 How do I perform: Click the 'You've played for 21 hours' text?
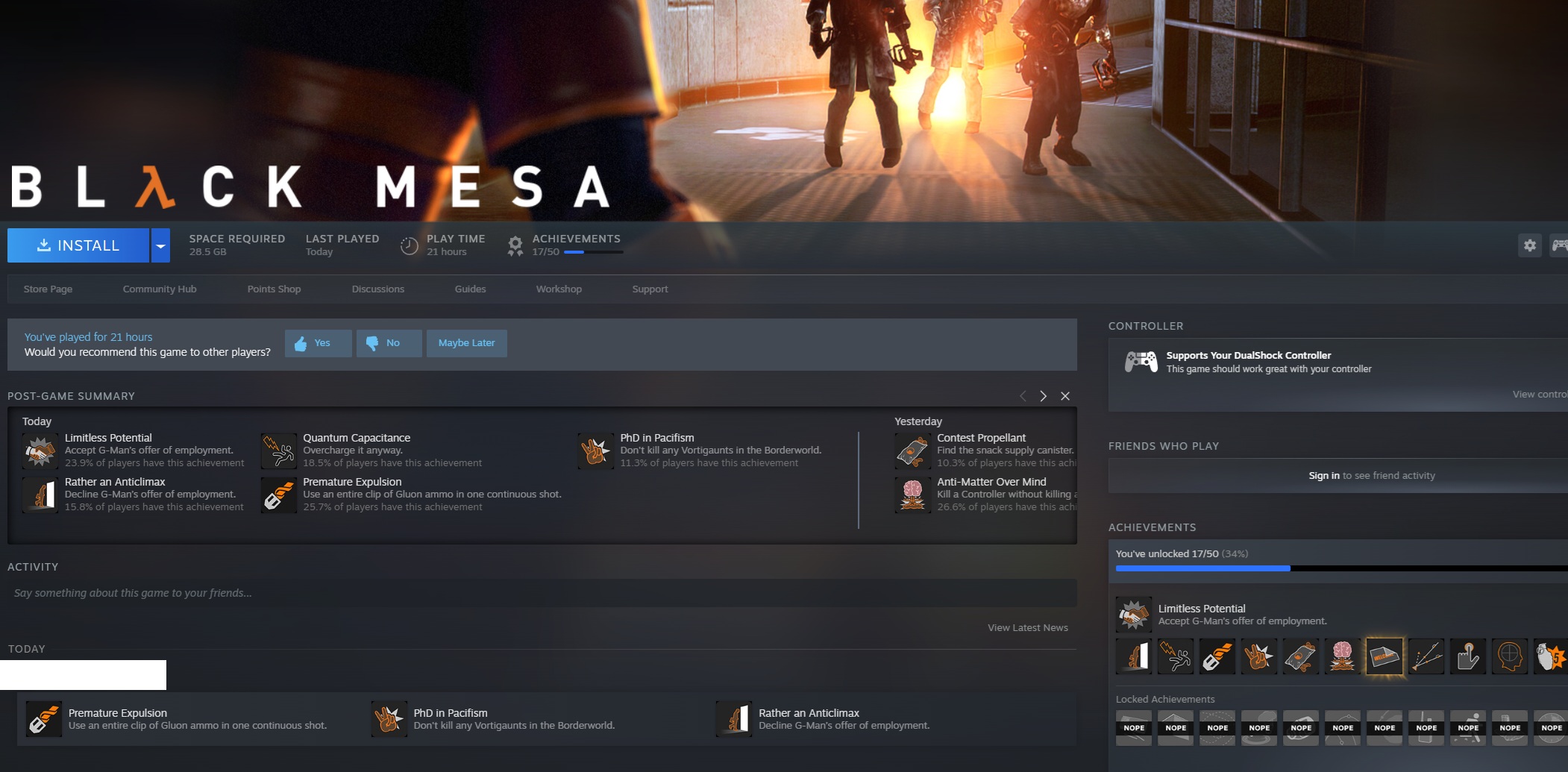tap(88, 337)
